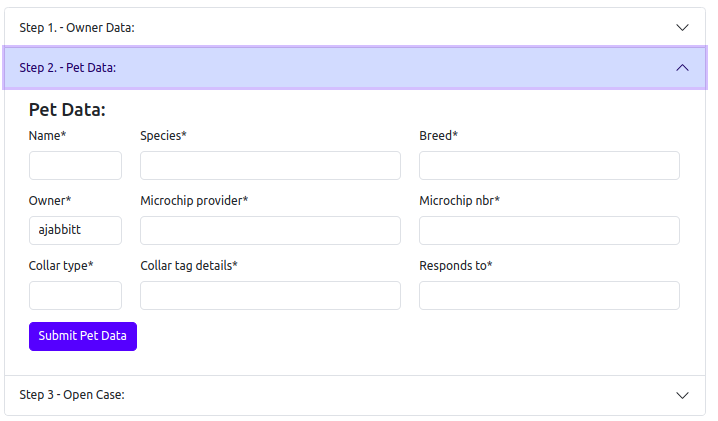Click the 'Responds to*' label text
The width and height of the screenshot is (718, 421).
coord(456,266)
